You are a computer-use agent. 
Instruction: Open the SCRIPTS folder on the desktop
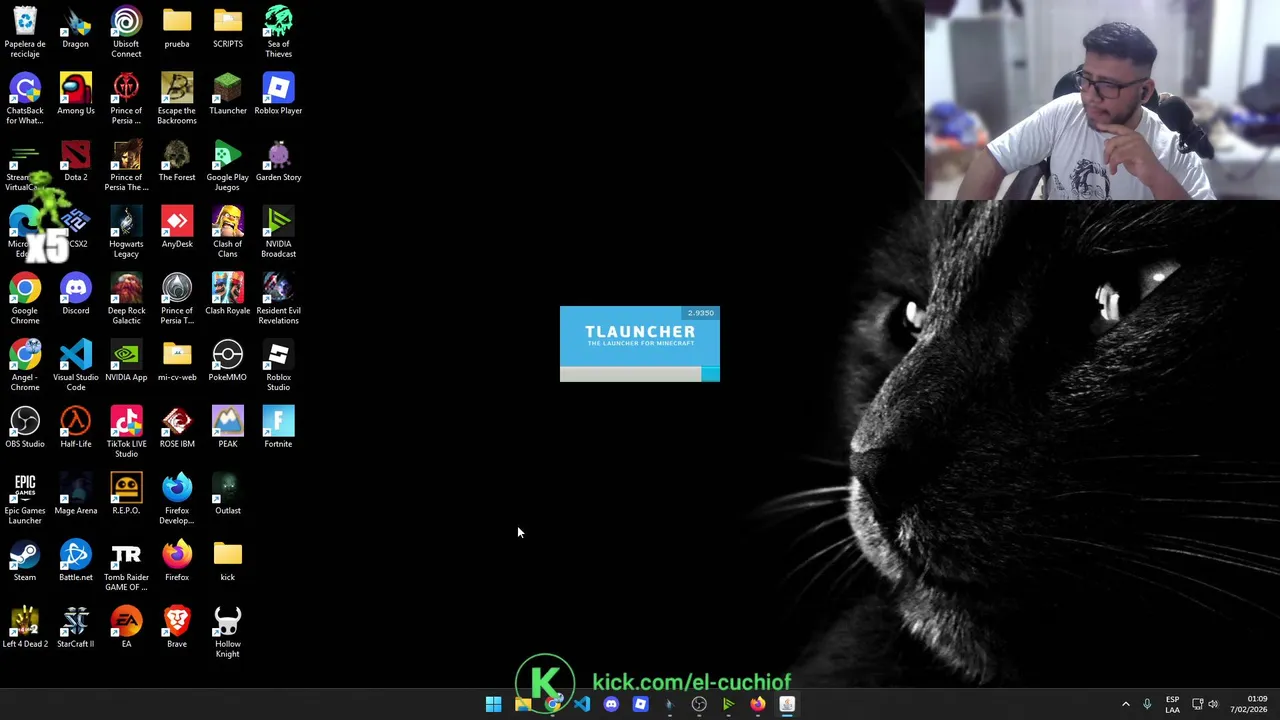[x=227, y=28]
